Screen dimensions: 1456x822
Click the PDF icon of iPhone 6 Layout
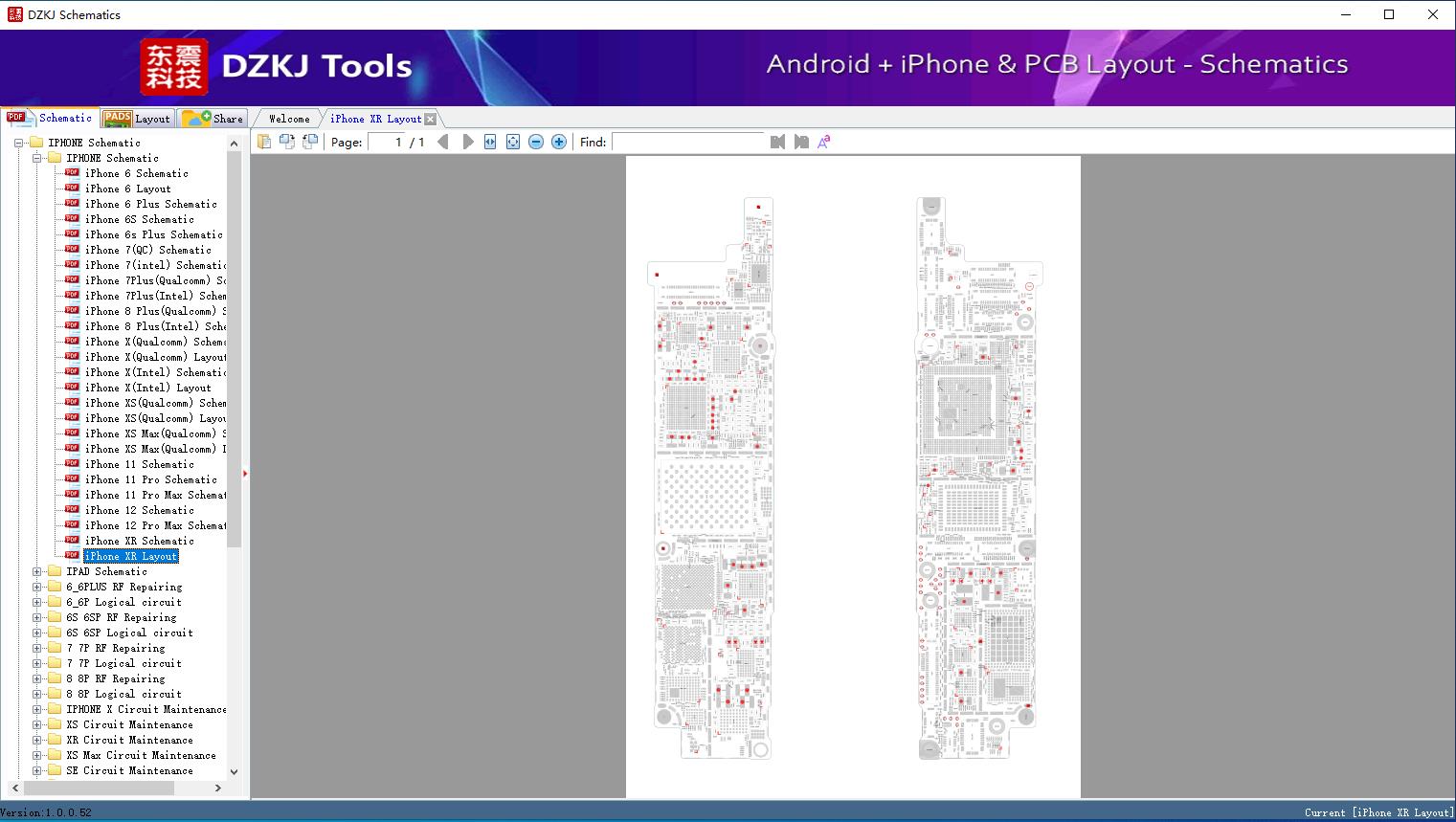[72, 189]
